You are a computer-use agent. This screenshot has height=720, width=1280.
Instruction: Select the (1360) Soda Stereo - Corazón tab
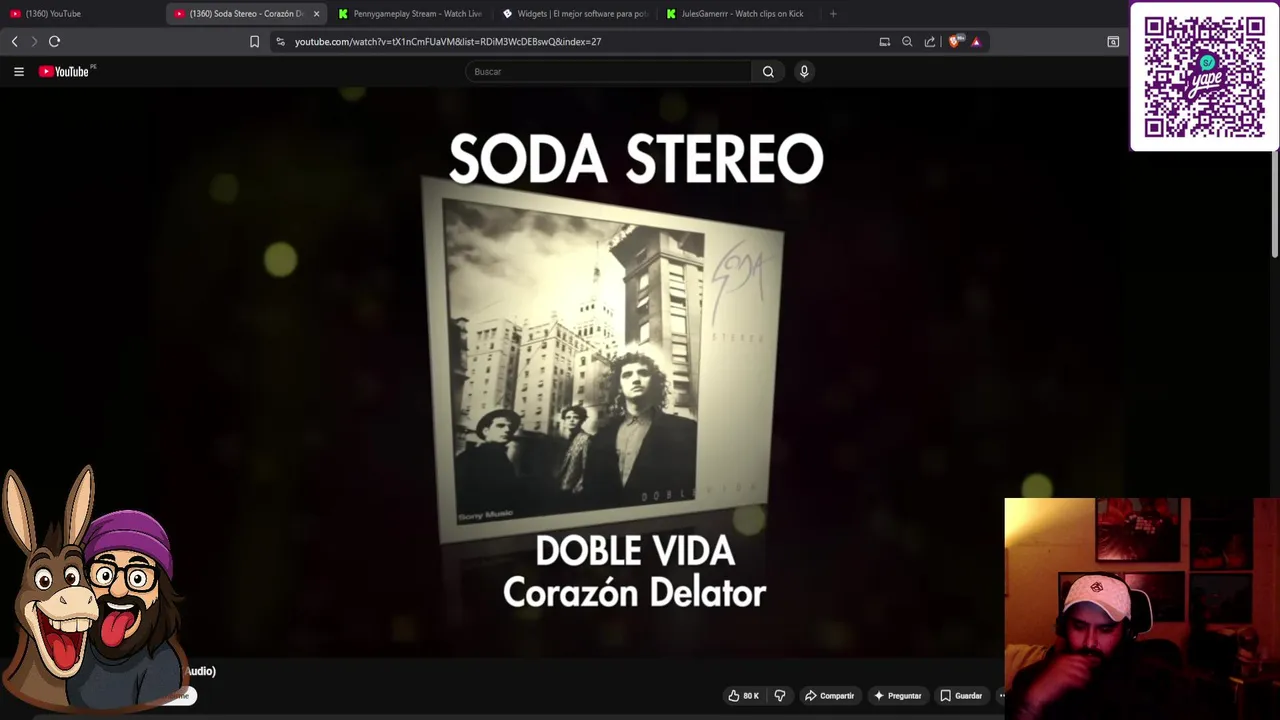(x=246, y=14)
